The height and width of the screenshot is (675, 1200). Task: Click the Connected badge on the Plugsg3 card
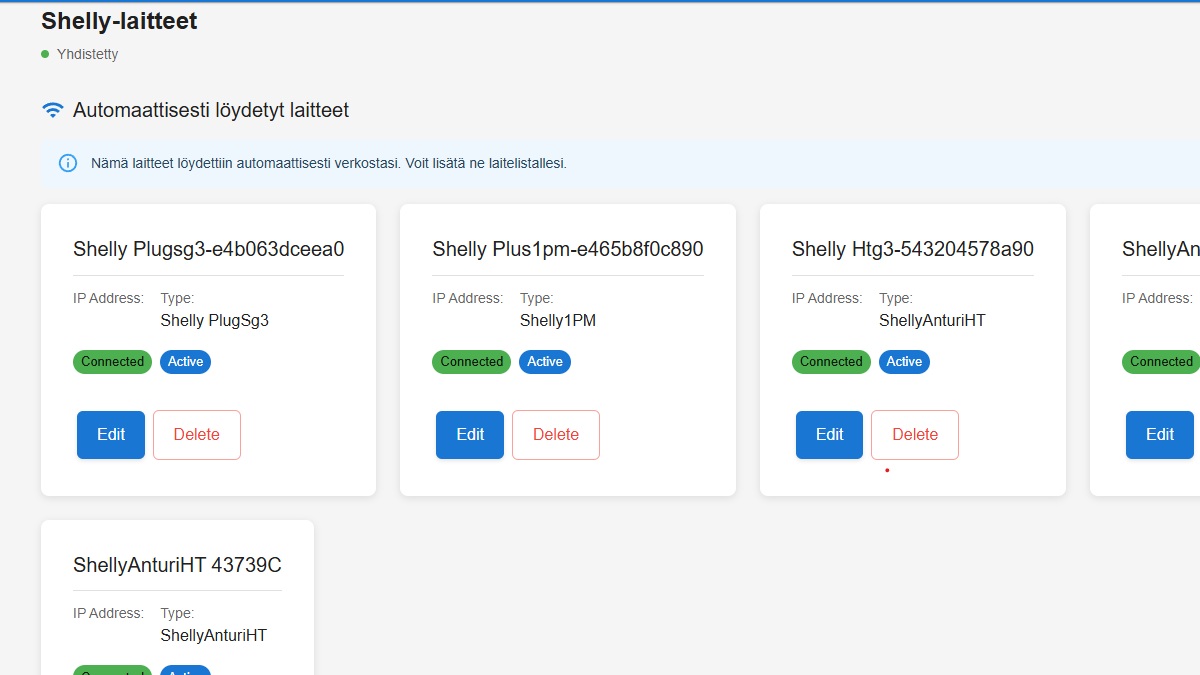click(112, 362)
